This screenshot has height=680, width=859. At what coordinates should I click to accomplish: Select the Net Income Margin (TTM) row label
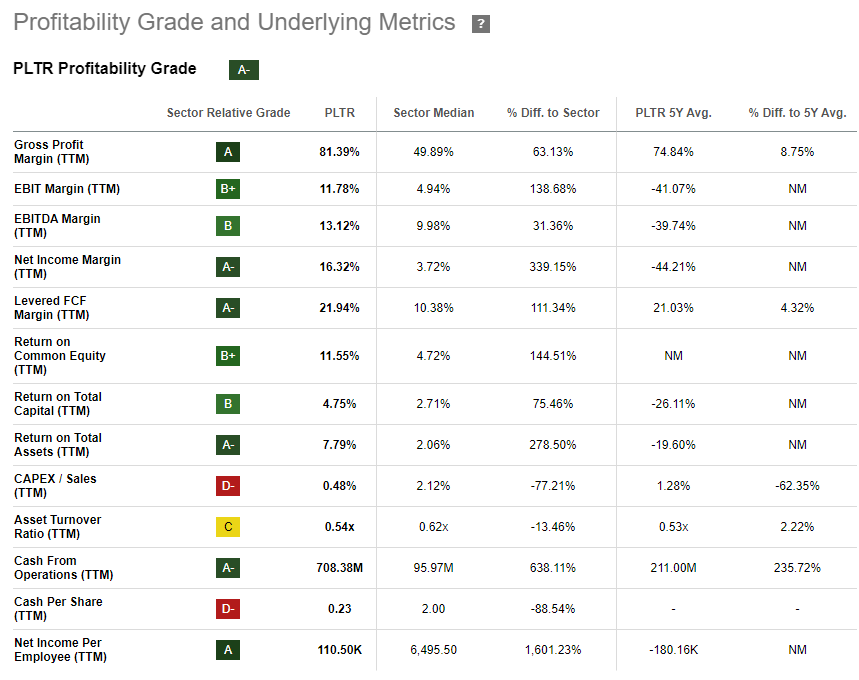(x=67, y=267)
